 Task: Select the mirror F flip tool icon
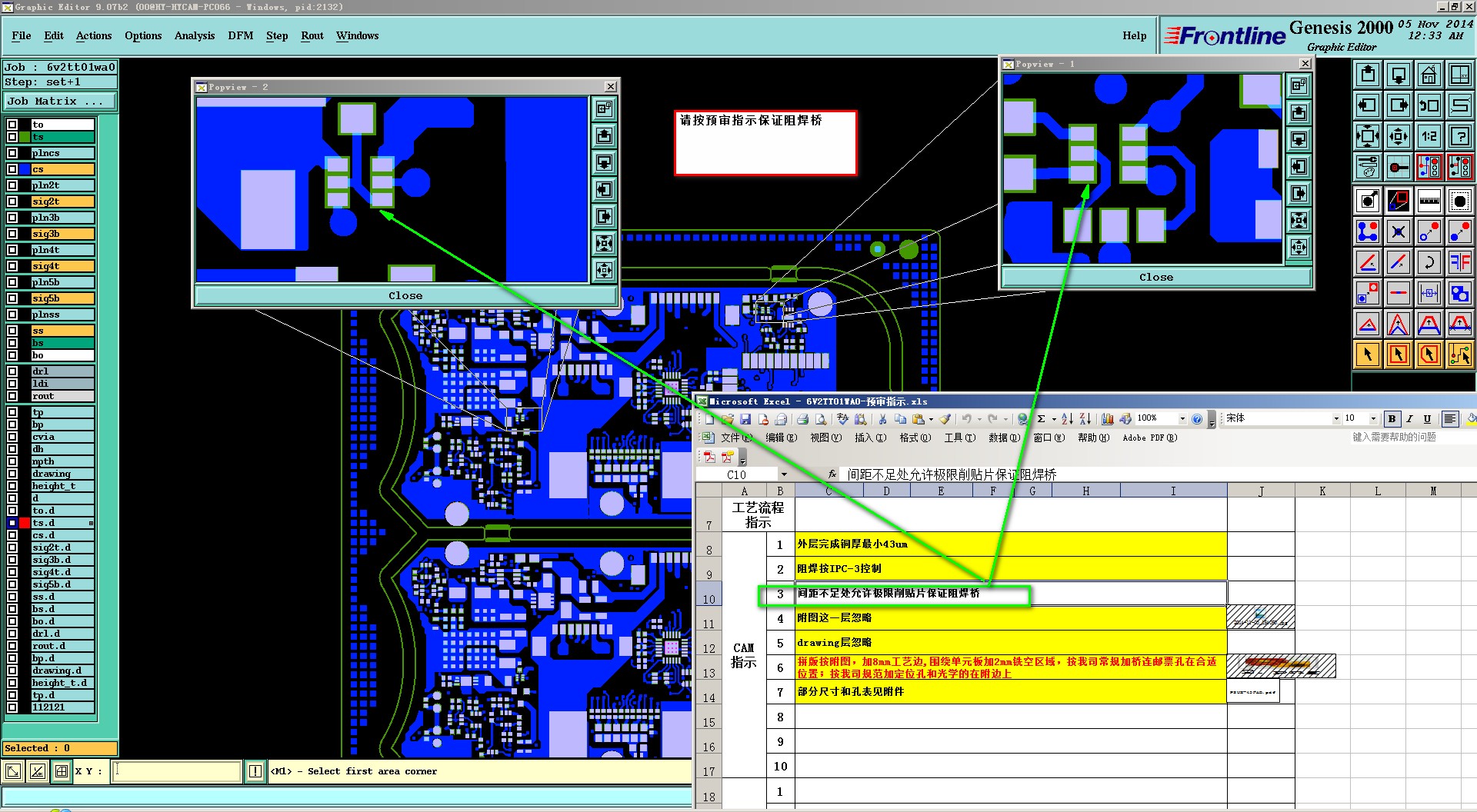(1460, 262)
